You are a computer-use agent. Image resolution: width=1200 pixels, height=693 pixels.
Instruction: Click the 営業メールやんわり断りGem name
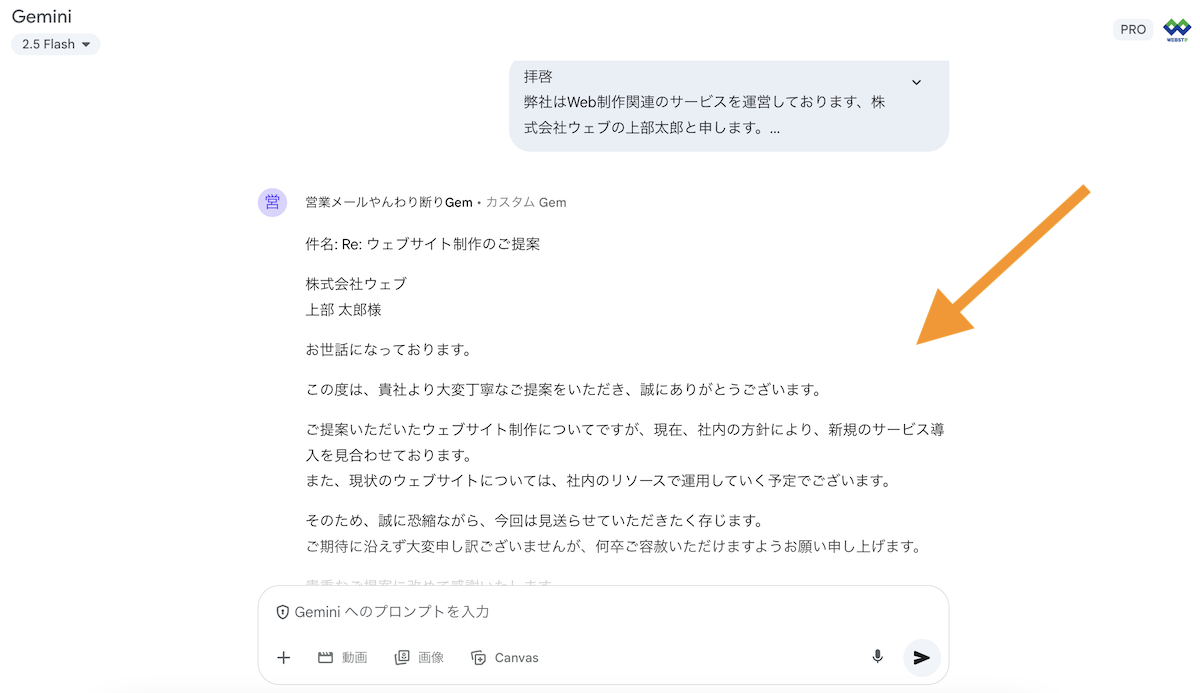click(389, 202)
